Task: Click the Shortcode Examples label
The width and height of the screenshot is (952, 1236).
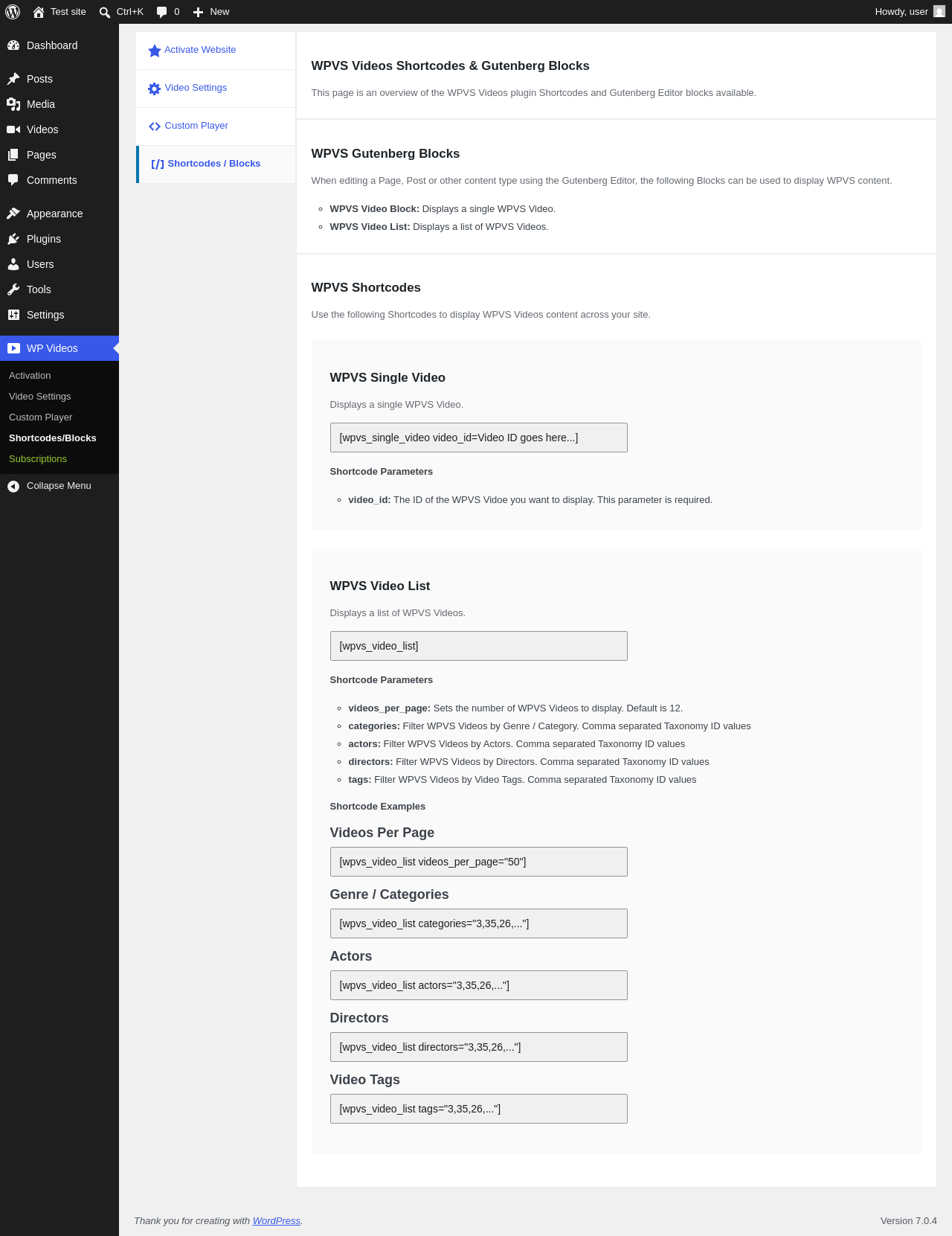Action: tap(378, 807)
